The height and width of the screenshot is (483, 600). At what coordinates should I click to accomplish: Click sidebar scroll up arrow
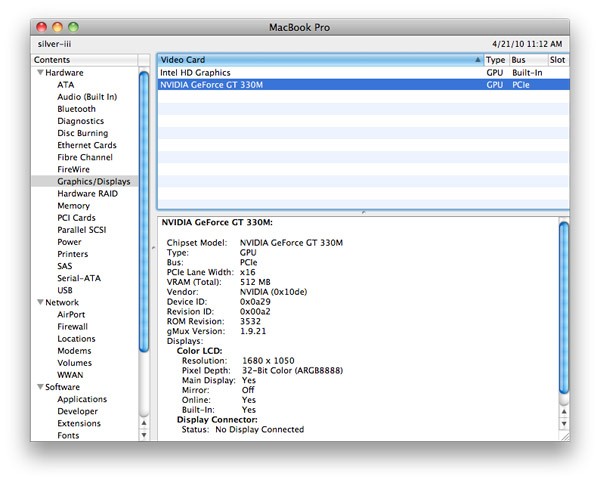144,423
